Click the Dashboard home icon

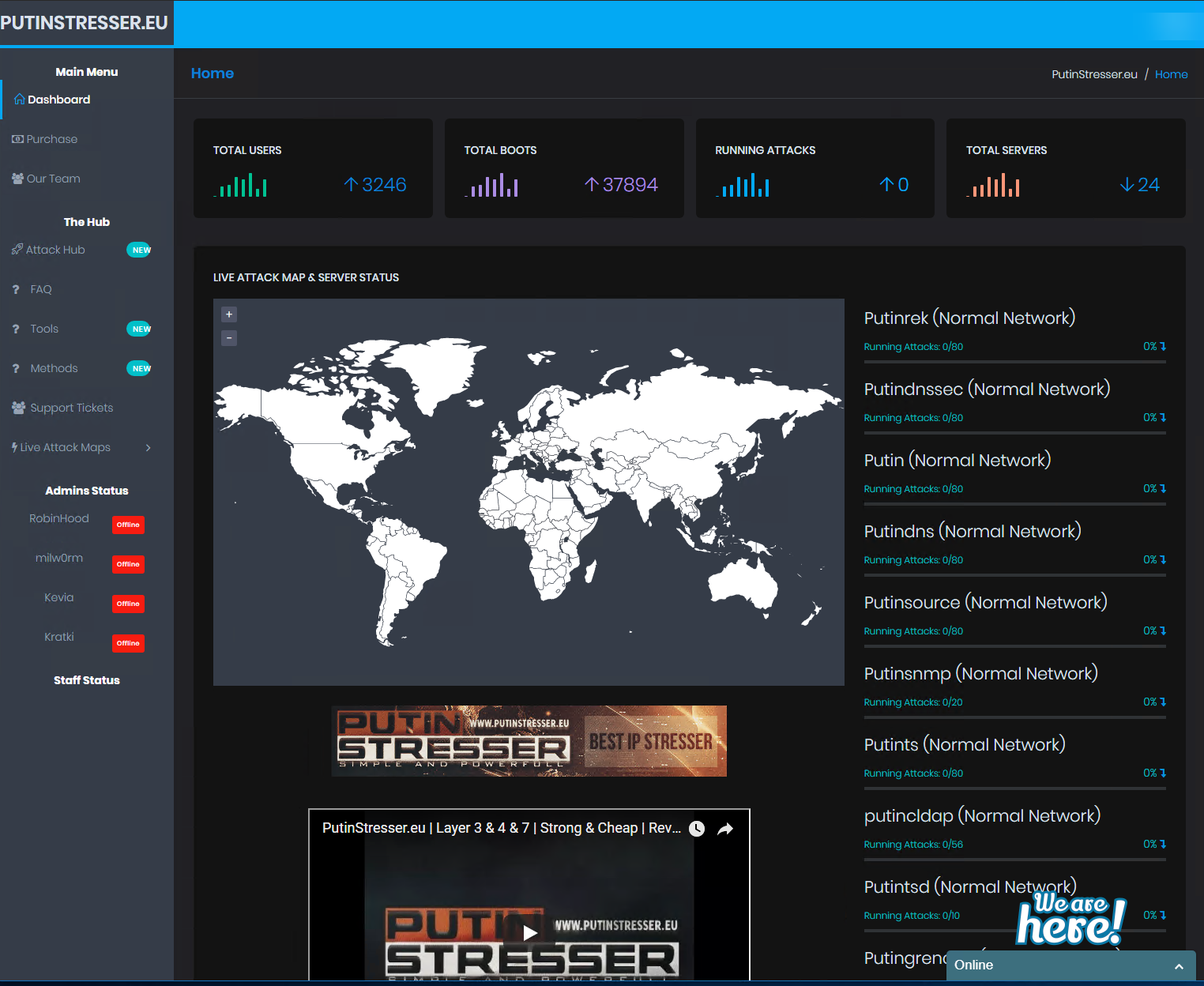tap(19, 100)
